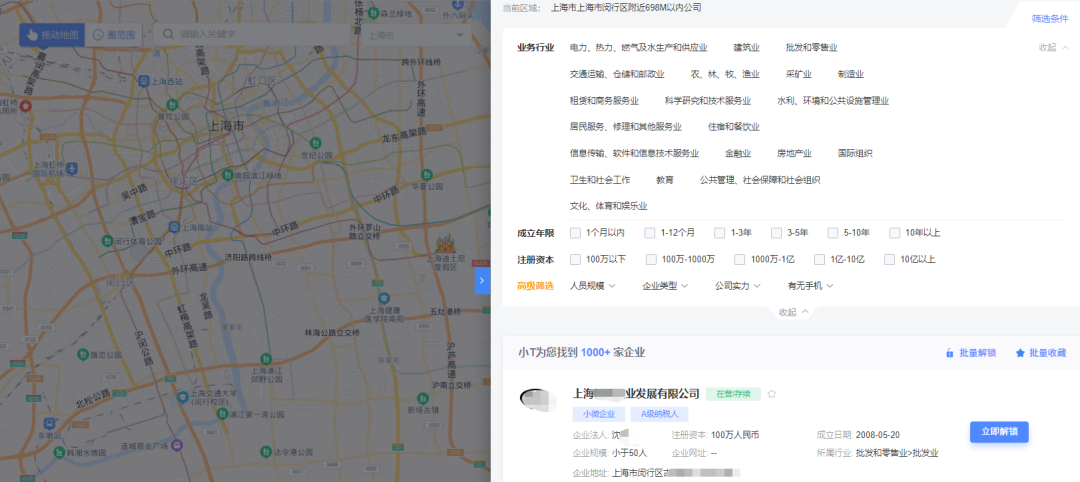Click the 批量解锁 lock icon
This screenshot has width=1080, height=482.
point(949,353)
